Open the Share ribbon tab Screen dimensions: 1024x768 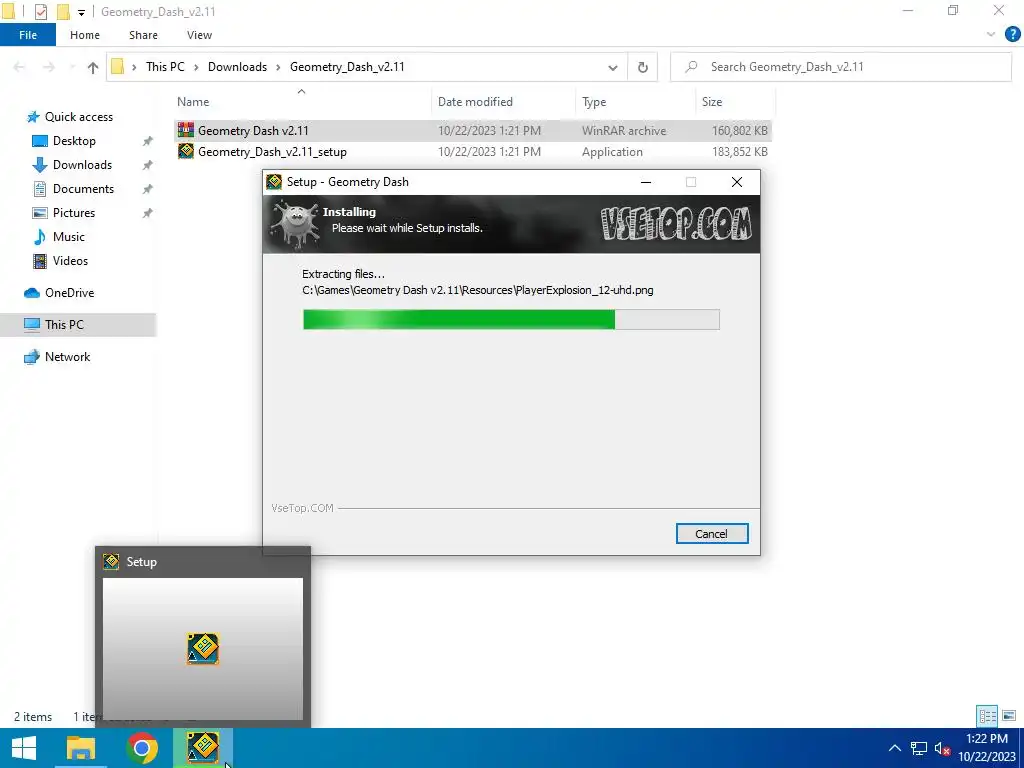click(143, 35)
